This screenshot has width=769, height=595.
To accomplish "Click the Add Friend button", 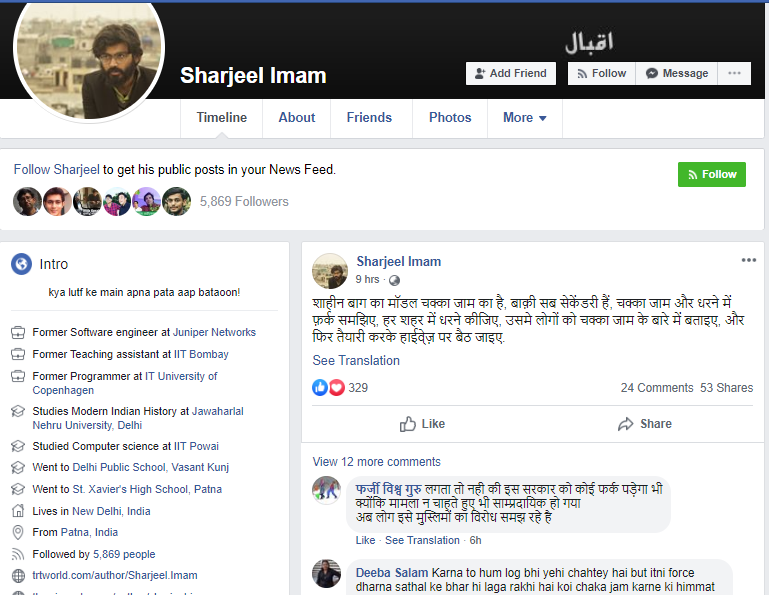I will (x=511, y=73).
